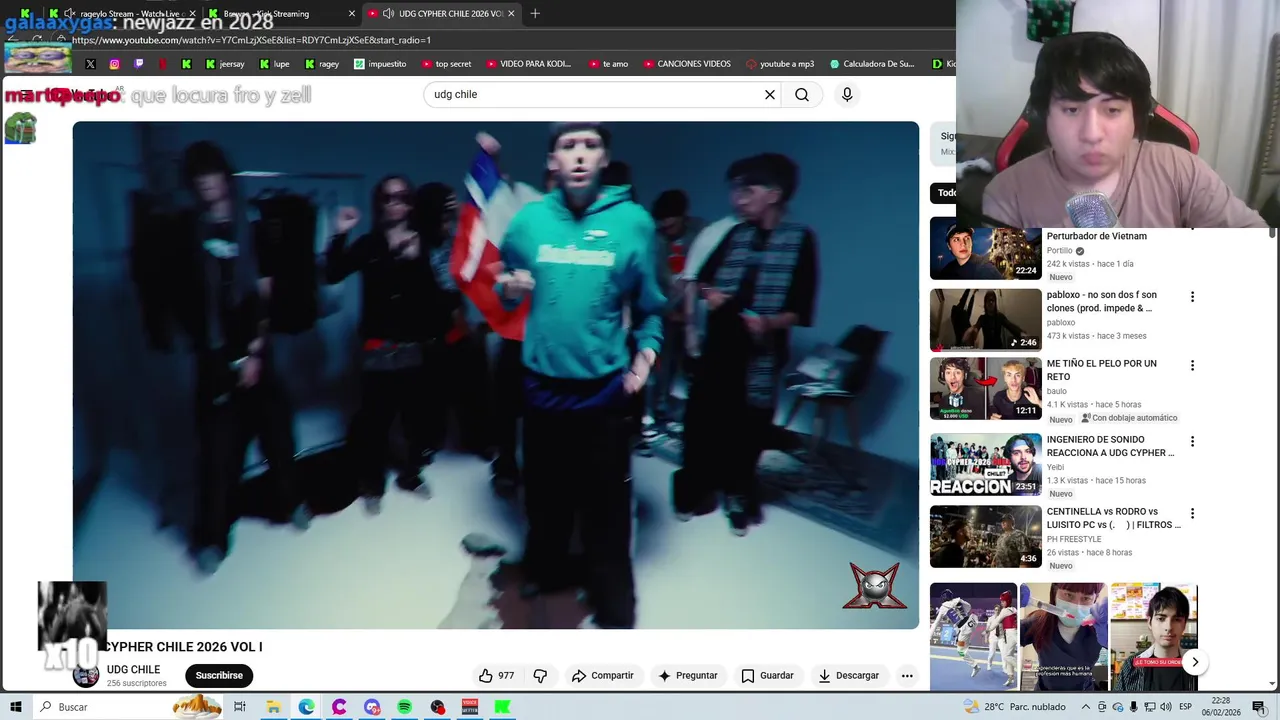Click the main video player
Image resolution: width=1280 pixels, height=720 pixels.
(x=496, y=375)
